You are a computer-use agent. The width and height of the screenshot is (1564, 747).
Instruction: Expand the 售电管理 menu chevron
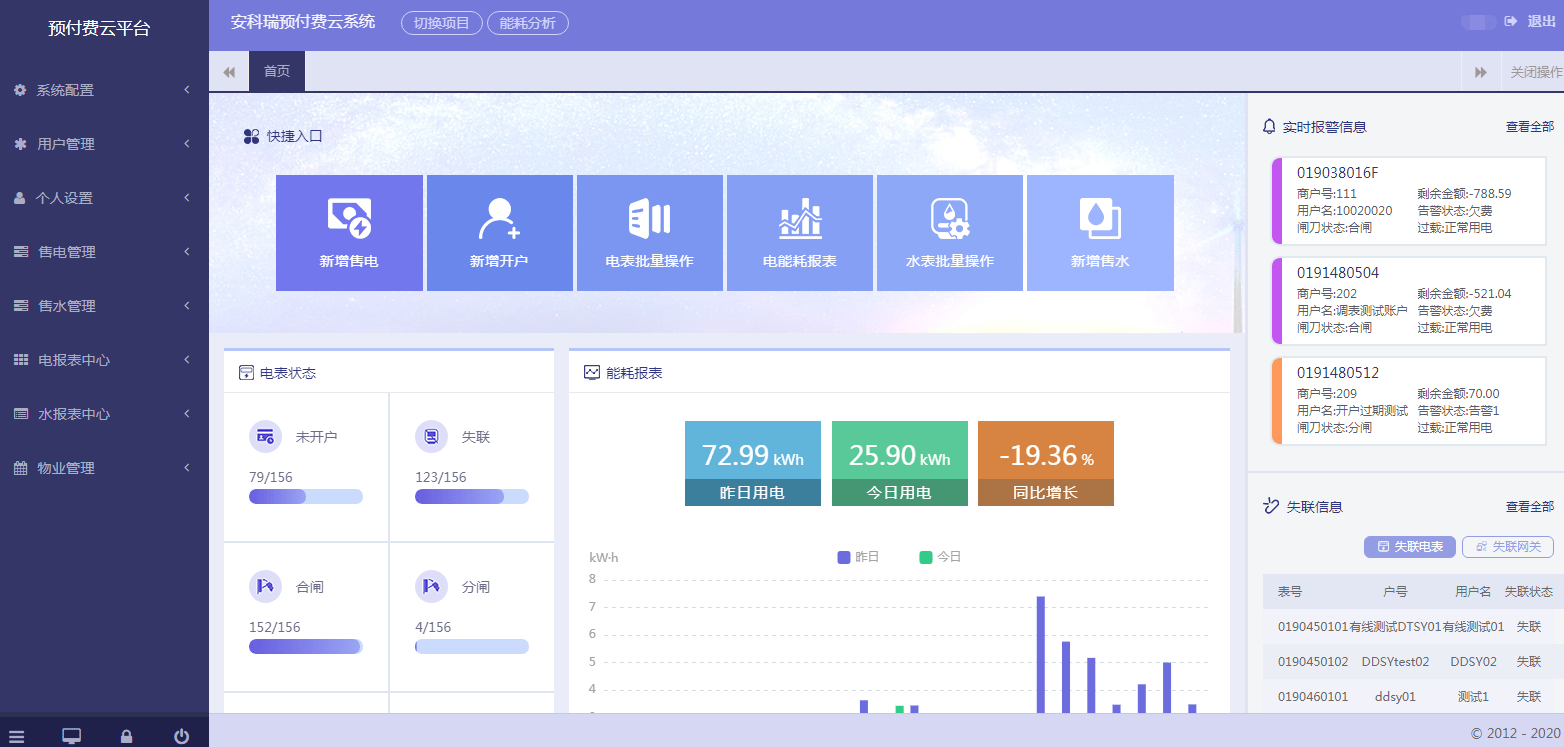[187, 252]
